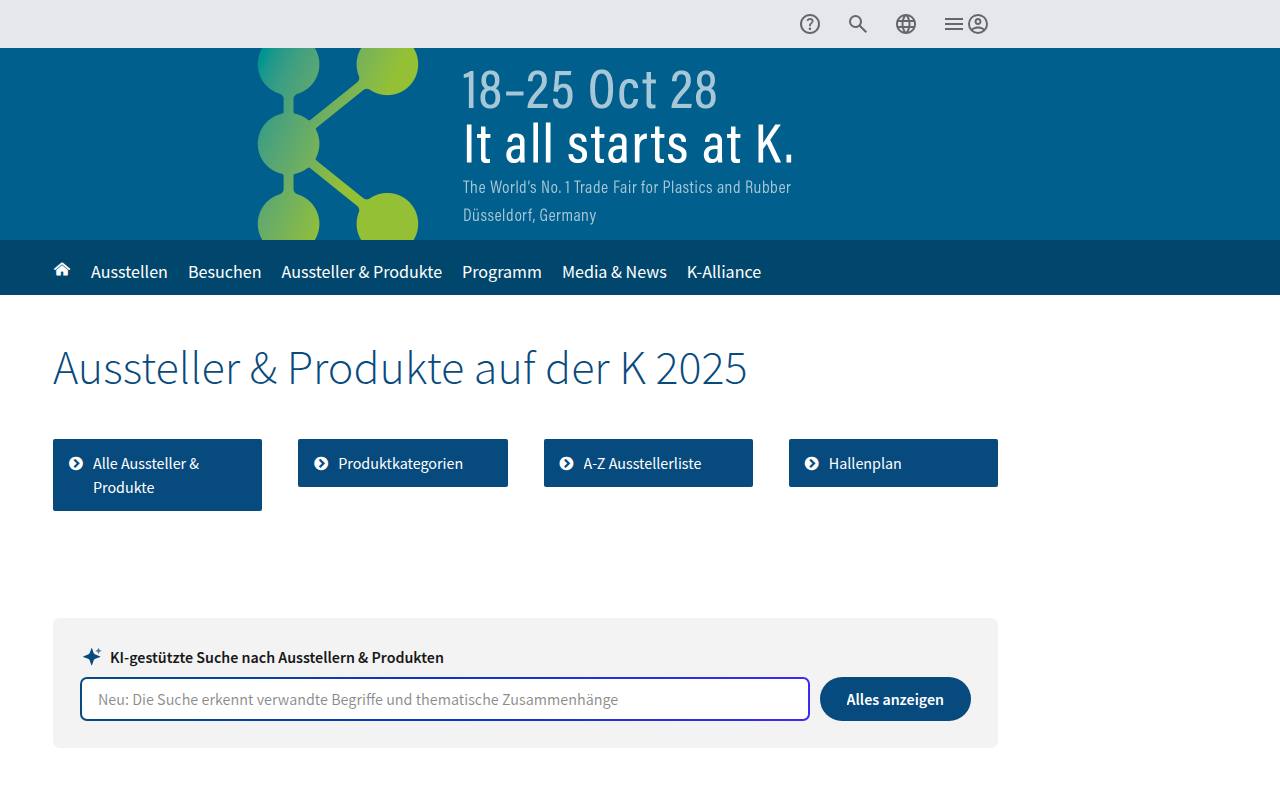Click the 'KI-gestützte Suche nach Ausstellern & Produkten' label
This screenshot has height=800, width=1280.
point(277,657)
